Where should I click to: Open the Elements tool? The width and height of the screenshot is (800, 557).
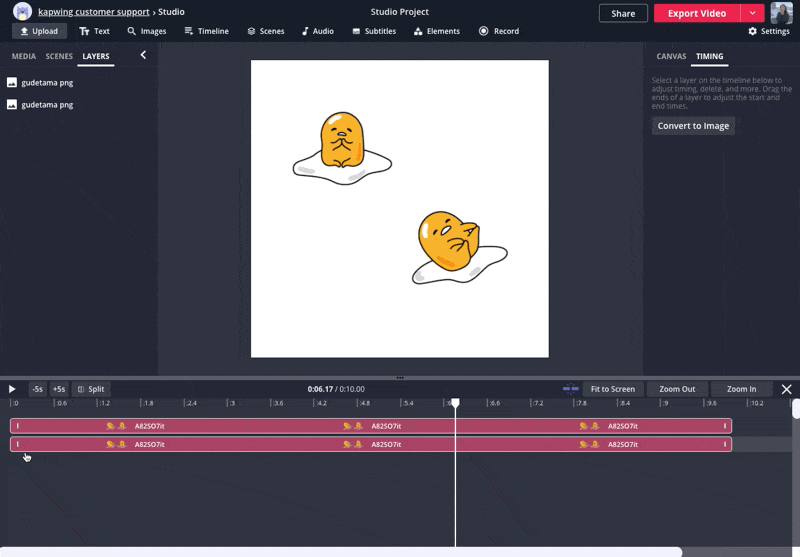(435, 31)
